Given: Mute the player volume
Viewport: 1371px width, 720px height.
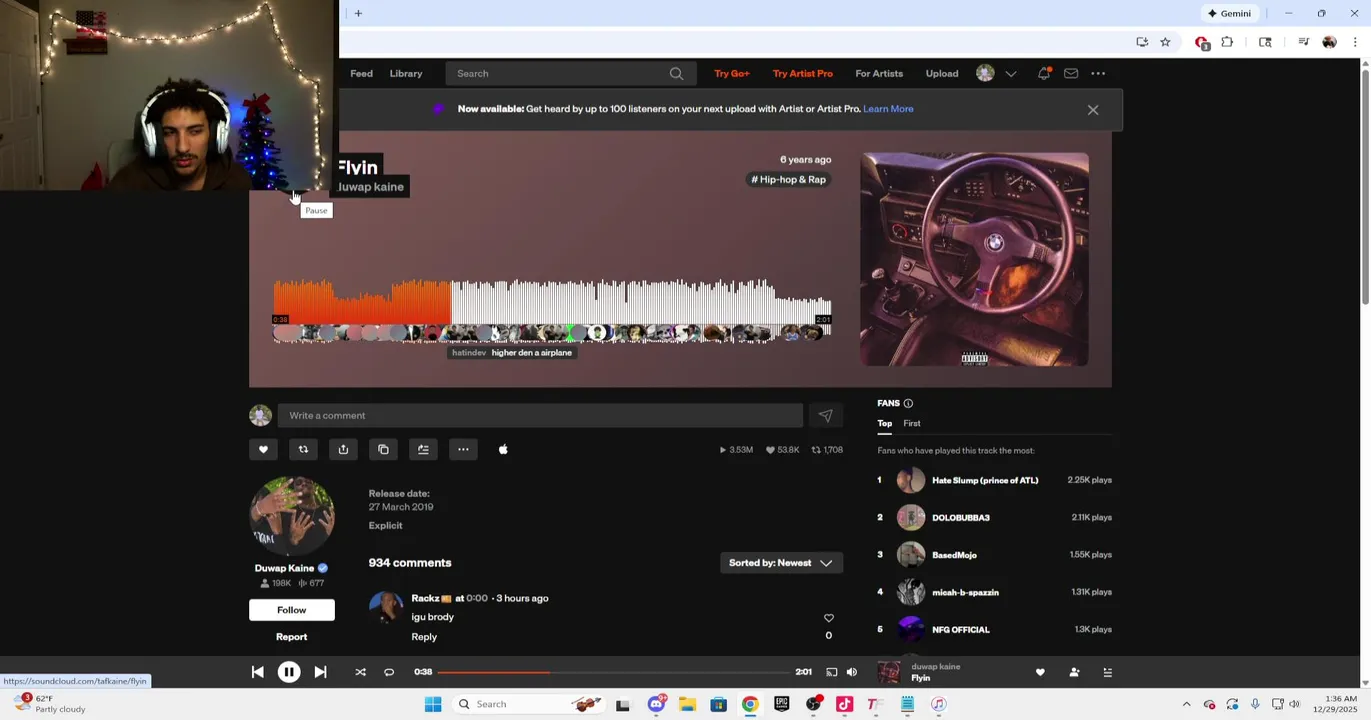Looking at the screenshot, I should click(852, 673).
